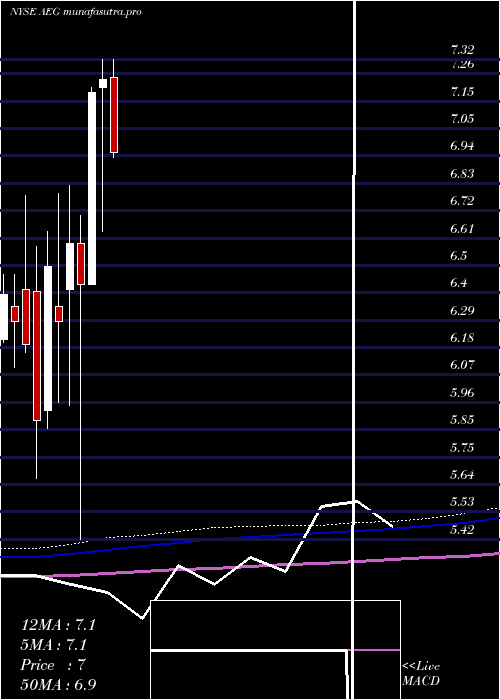The height and width of the screenshot is (700, 500).
Task: Click the 50MA : 6.9 readout
Action: click(x=59, y=685)
